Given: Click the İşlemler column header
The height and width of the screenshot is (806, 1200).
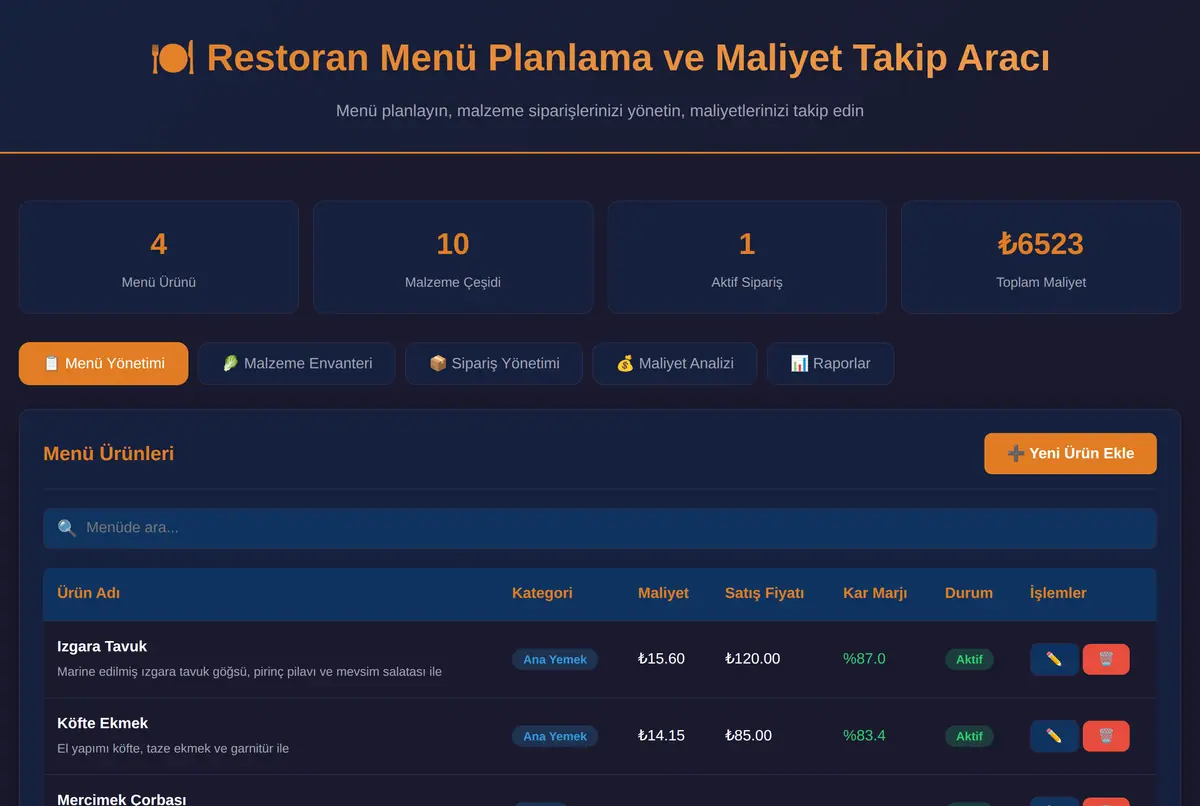Looking at the screenshot, I should coord(1058,593).
